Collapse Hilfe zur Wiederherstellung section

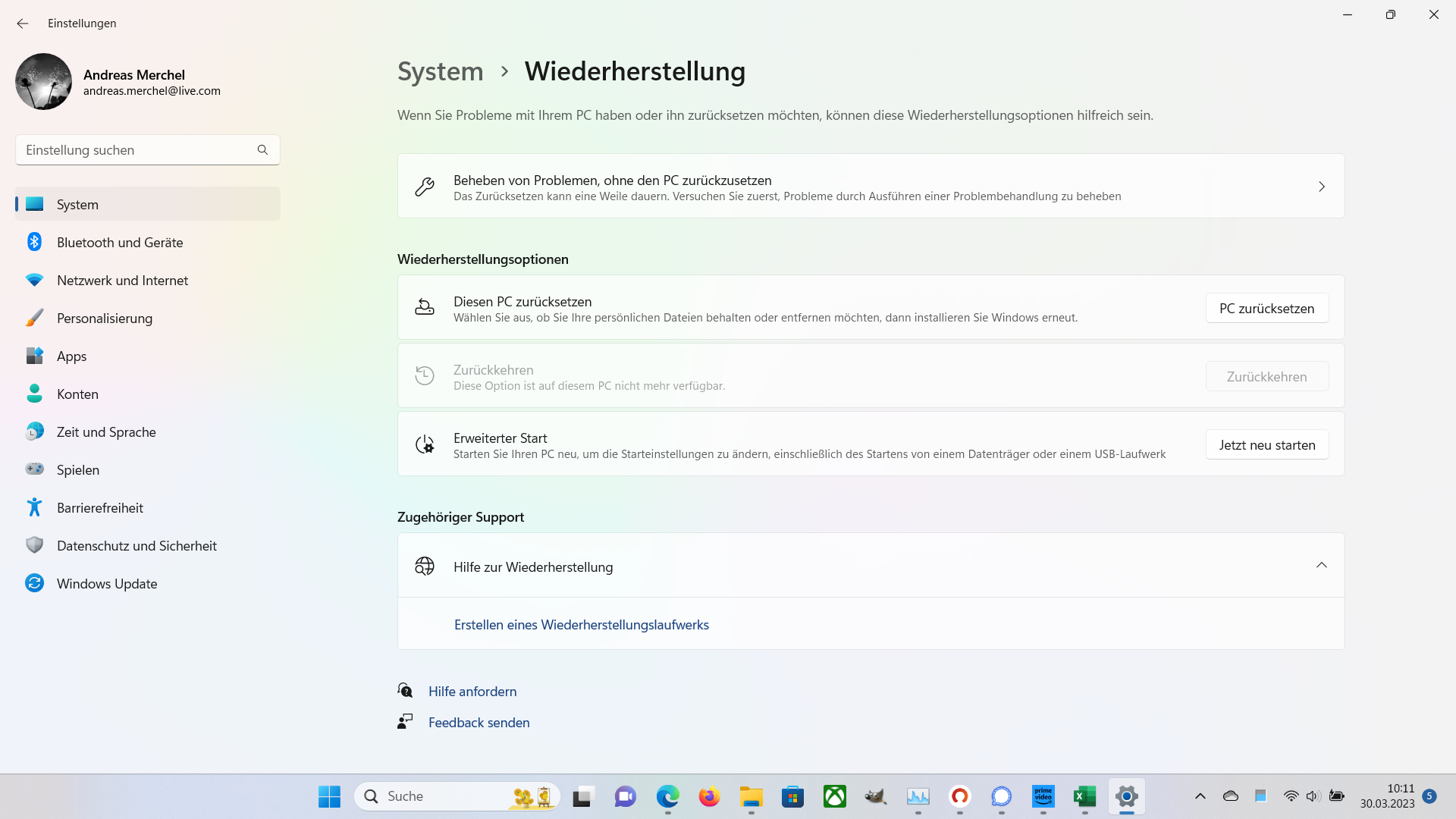pyautogui.click(x=1321, y=566)
